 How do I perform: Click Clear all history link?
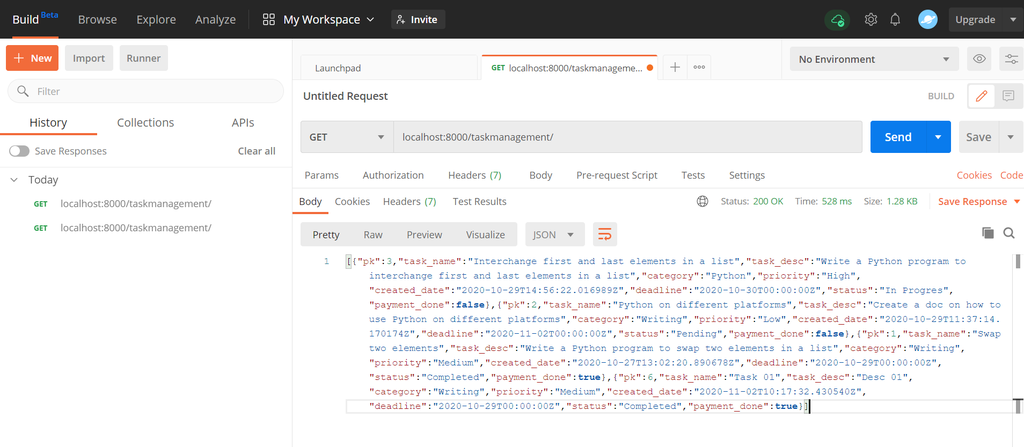[x=257, y=151]
